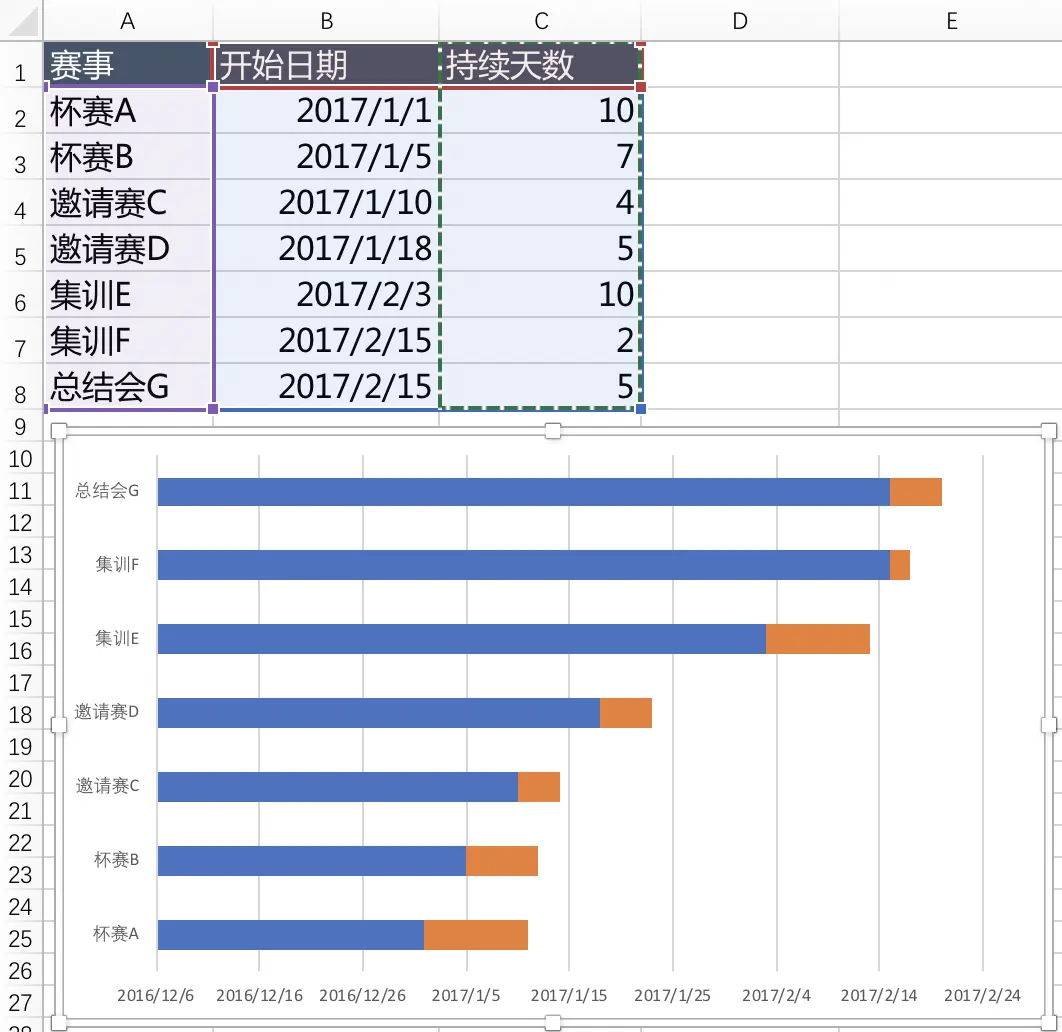Select date cell 2017/2/3
Screen dimensions: 1062x1032
326,295
